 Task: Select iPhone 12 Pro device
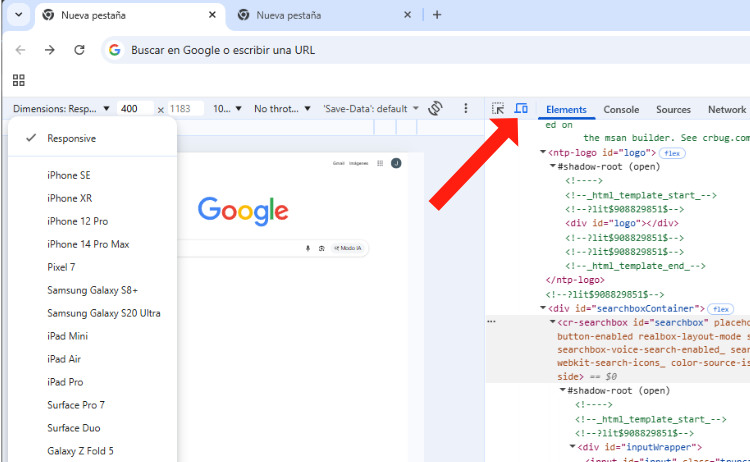(x=93, y=221)
